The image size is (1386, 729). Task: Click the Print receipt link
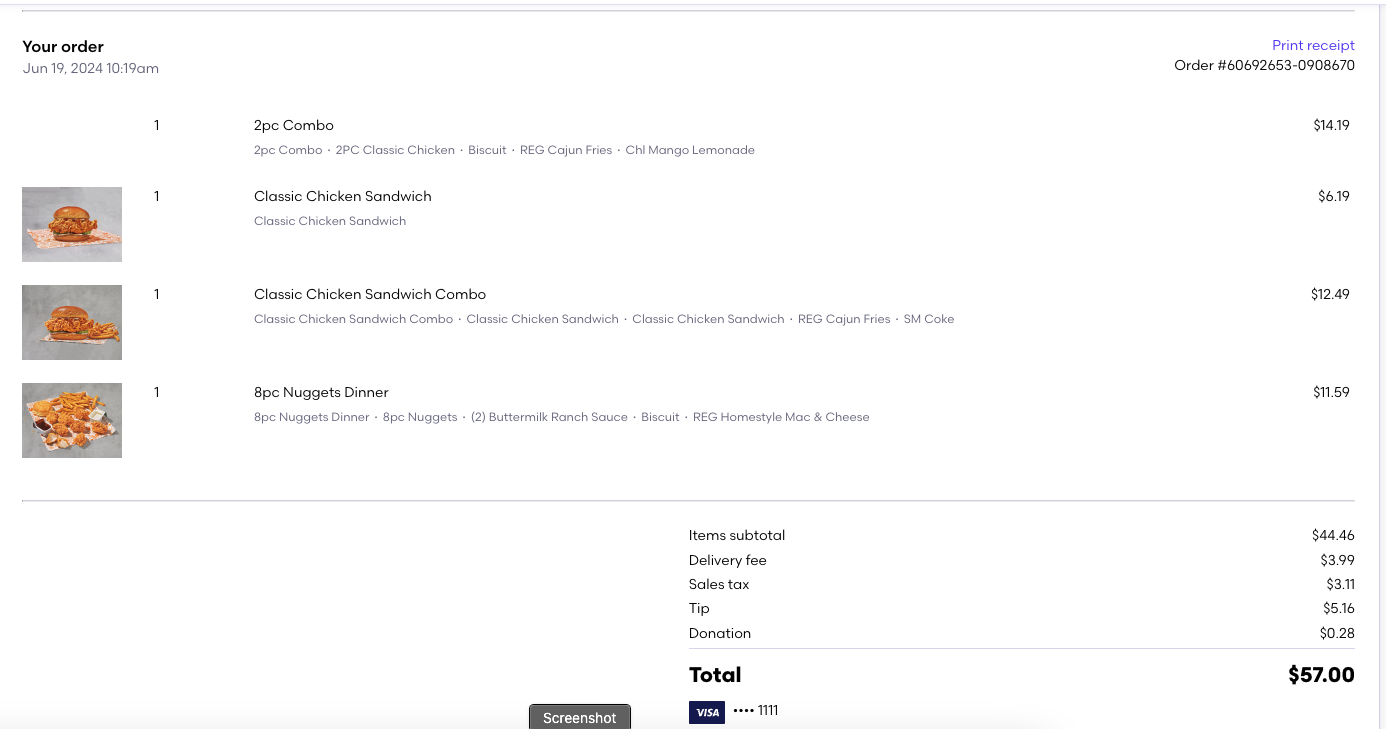tap(1312, 45)
